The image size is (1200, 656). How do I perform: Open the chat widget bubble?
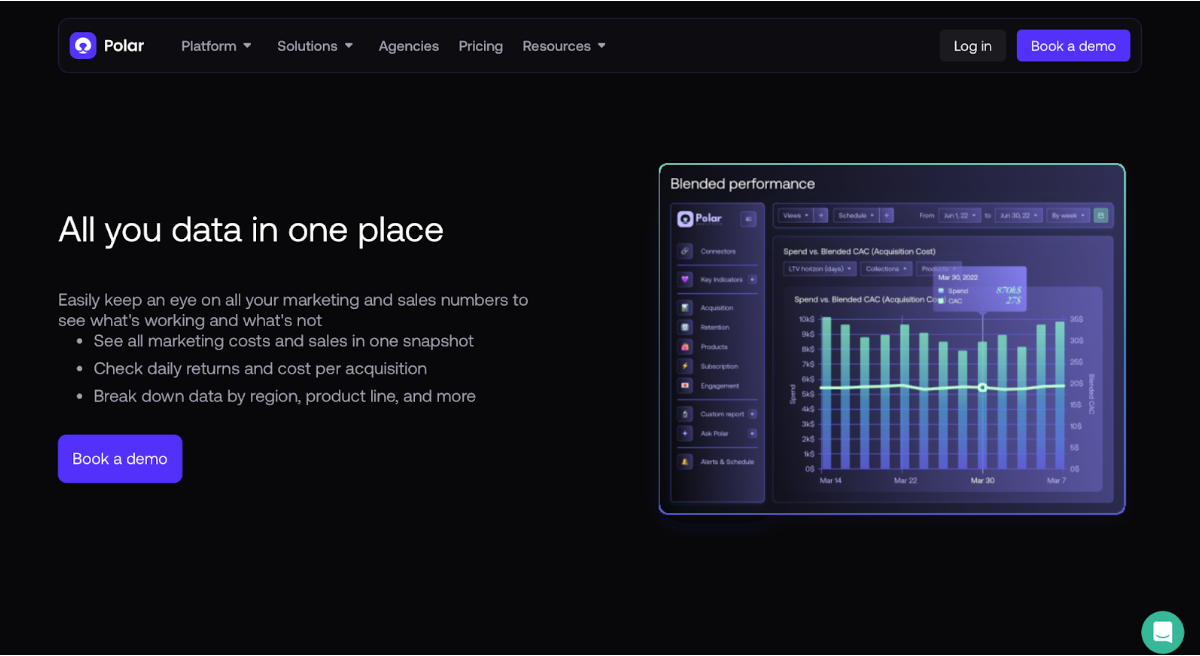pos(1162,632)
